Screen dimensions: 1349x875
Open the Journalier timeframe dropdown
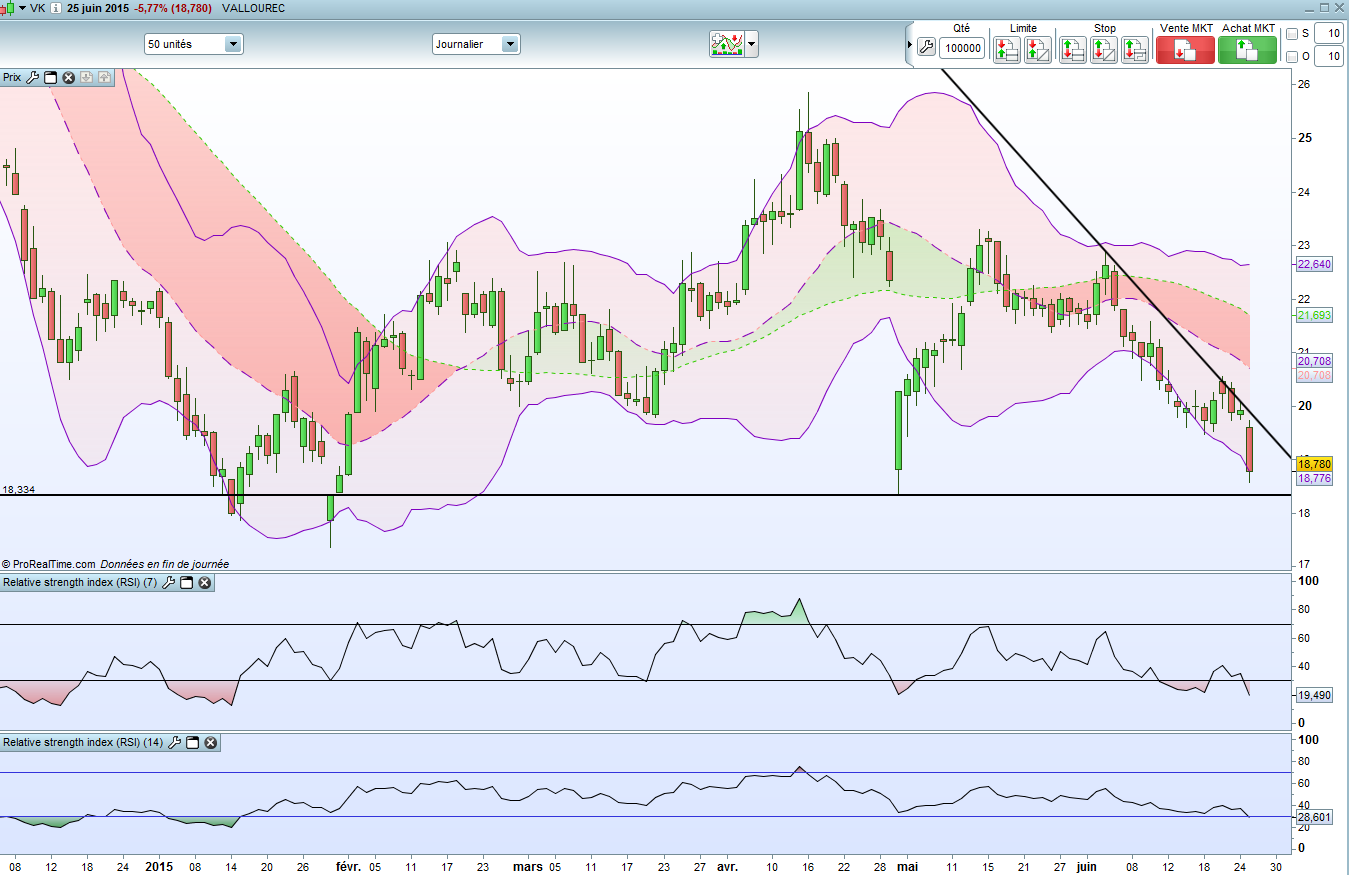coord(476,44)
